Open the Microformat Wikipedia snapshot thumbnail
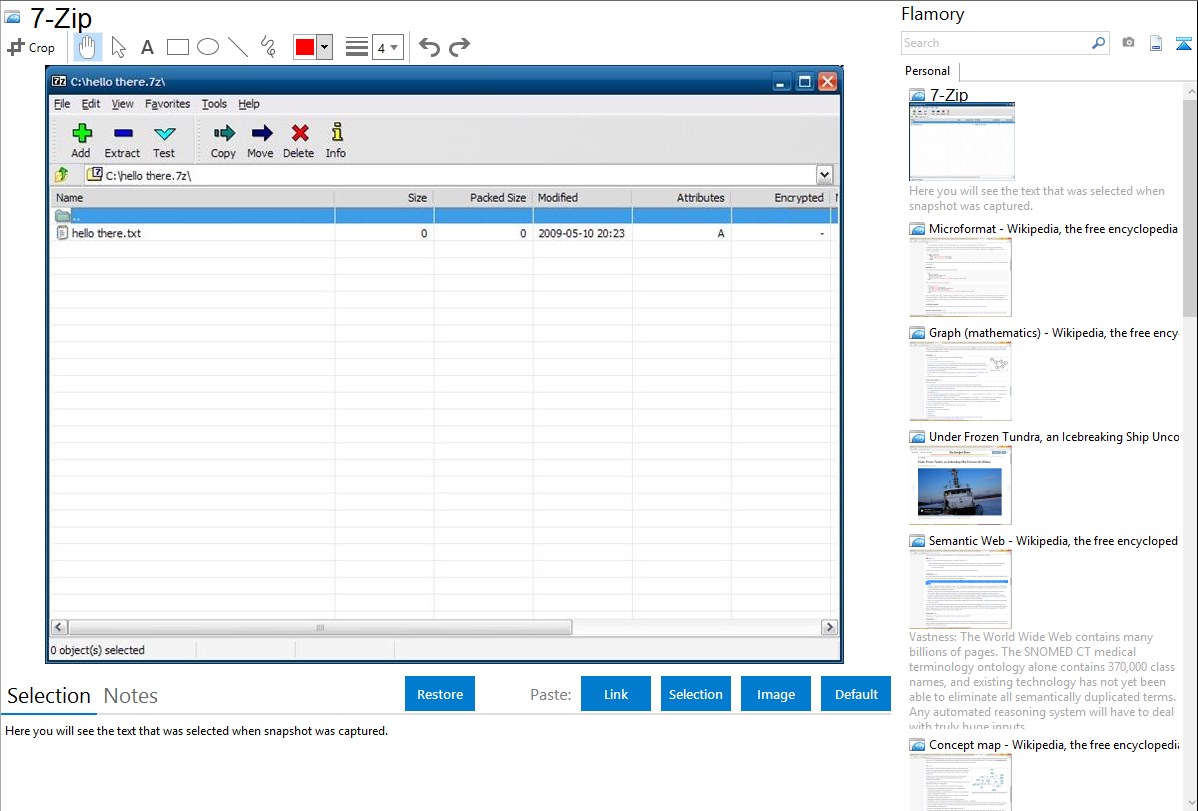Image resolution: width=1198 pixels, height=811 pixels. pyautogui.click(x=960, y=277)
